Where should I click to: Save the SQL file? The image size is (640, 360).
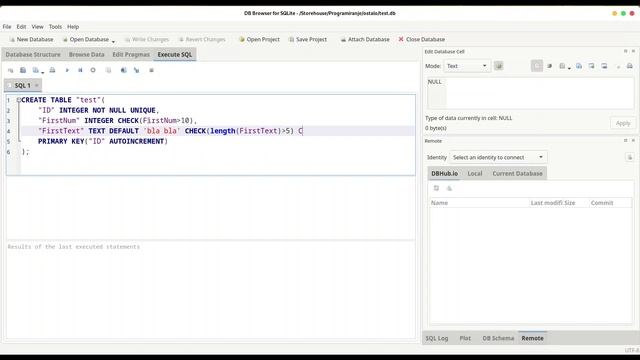pyautogui.click(x=36, y=70)
